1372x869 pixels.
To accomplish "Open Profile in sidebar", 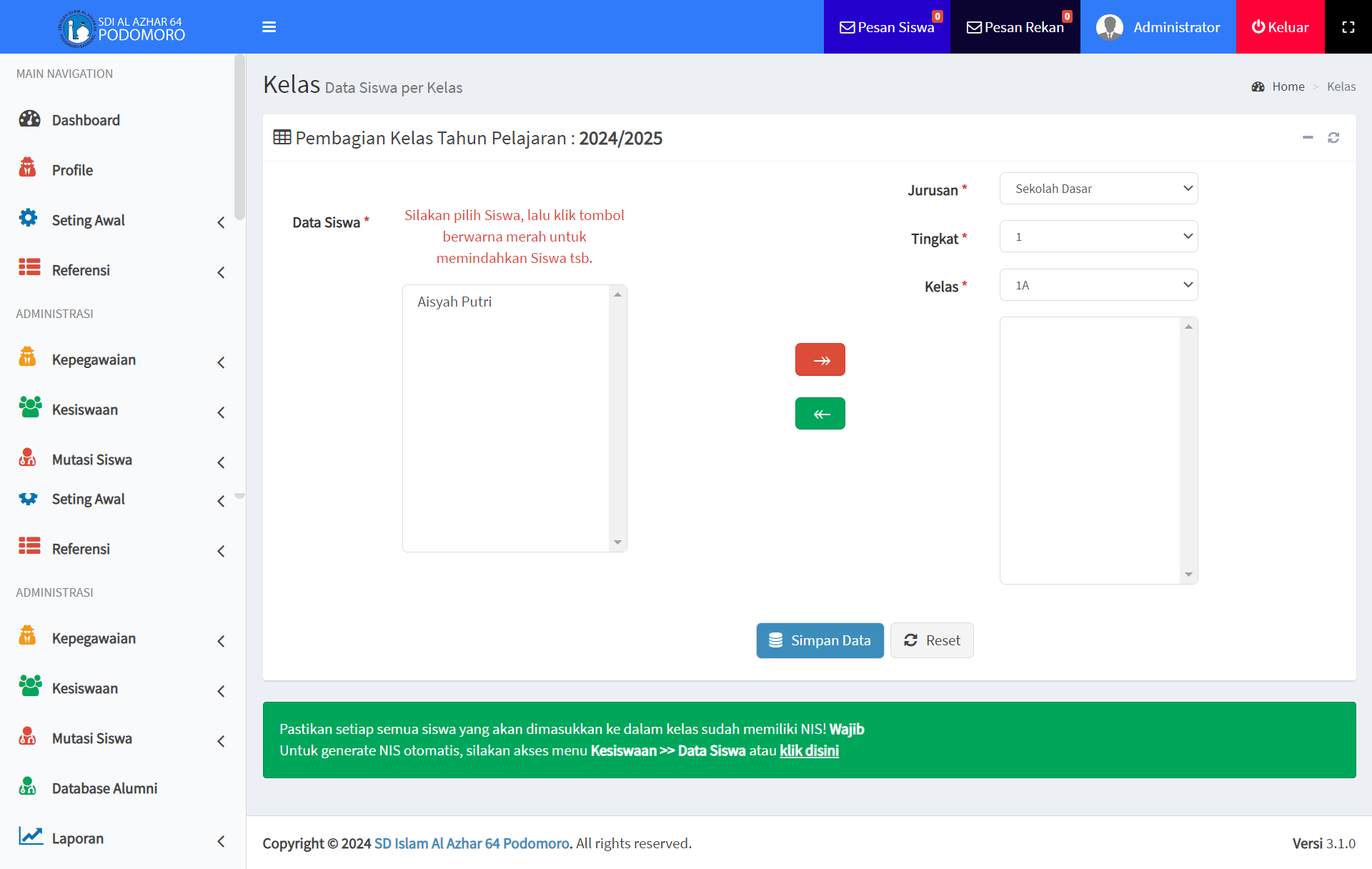I will tap(72, 170).
